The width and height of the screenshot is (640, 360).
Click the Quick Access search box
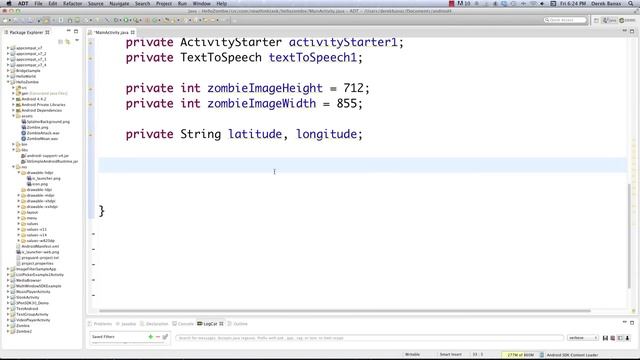[565, 20]
